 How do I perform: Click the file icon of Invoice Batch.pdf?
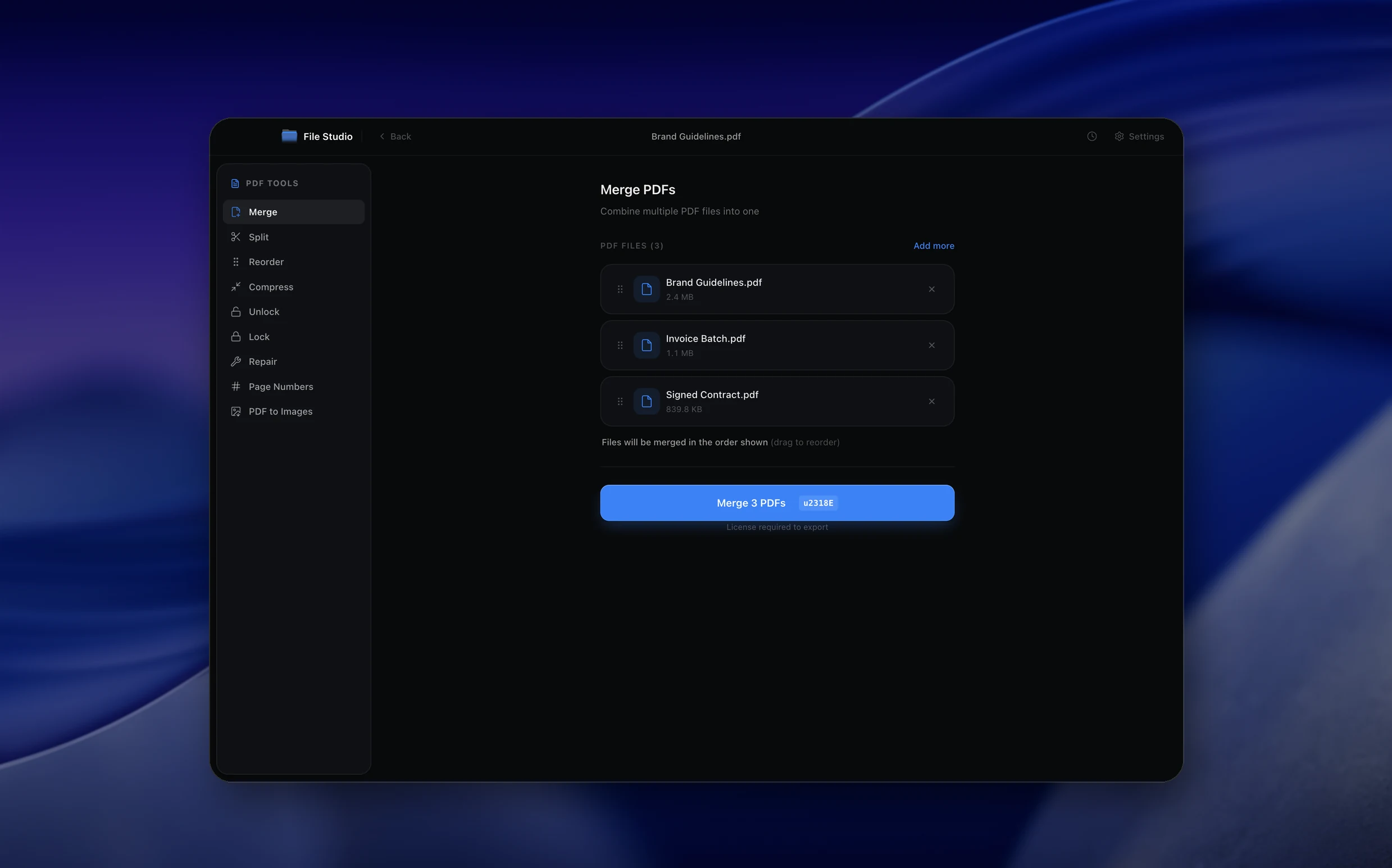tap(647, 346)
